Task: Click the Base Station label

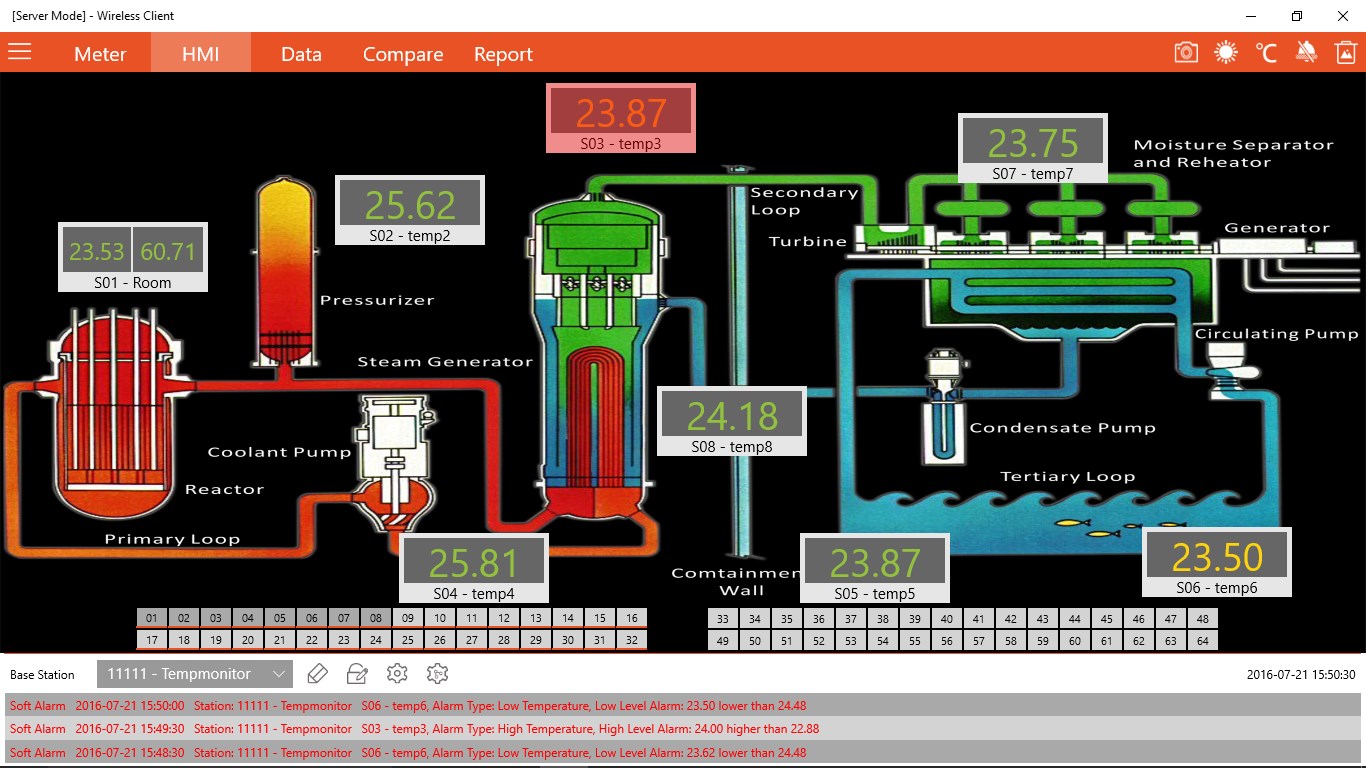Action: [x=43, y=674]
